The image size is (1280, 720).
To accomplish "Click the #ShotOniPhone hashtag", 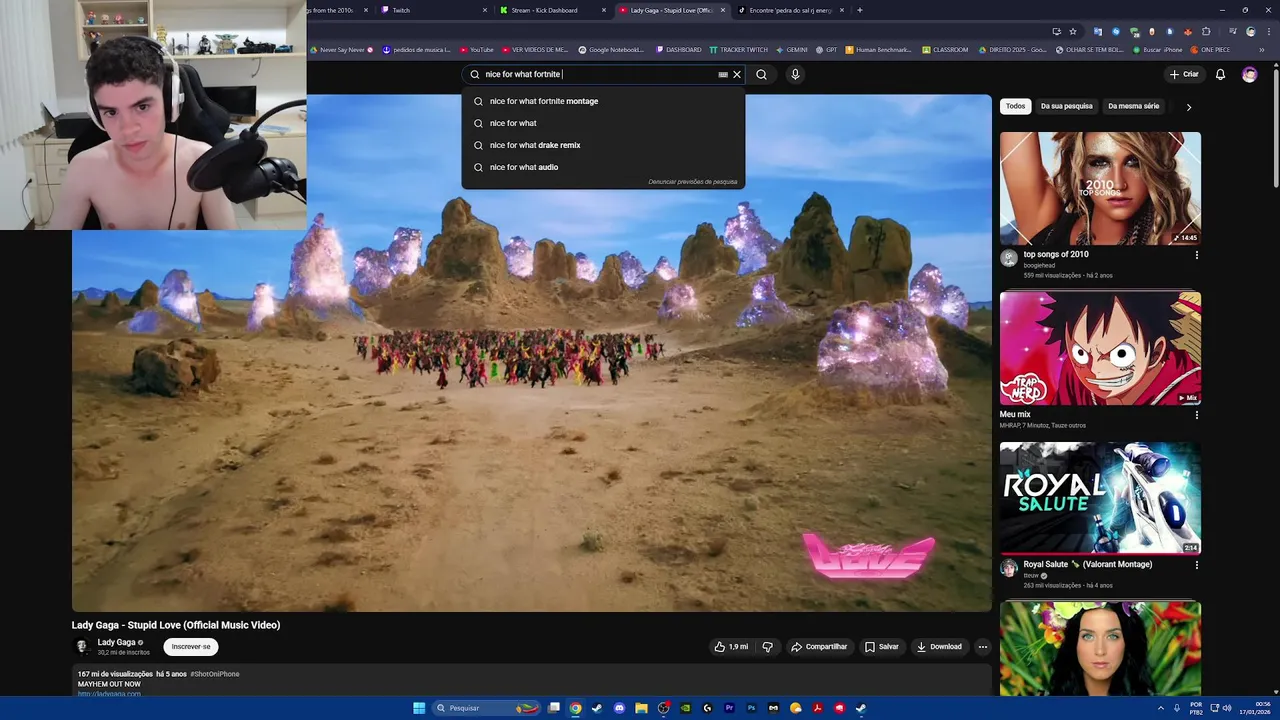I will (215, 674).
